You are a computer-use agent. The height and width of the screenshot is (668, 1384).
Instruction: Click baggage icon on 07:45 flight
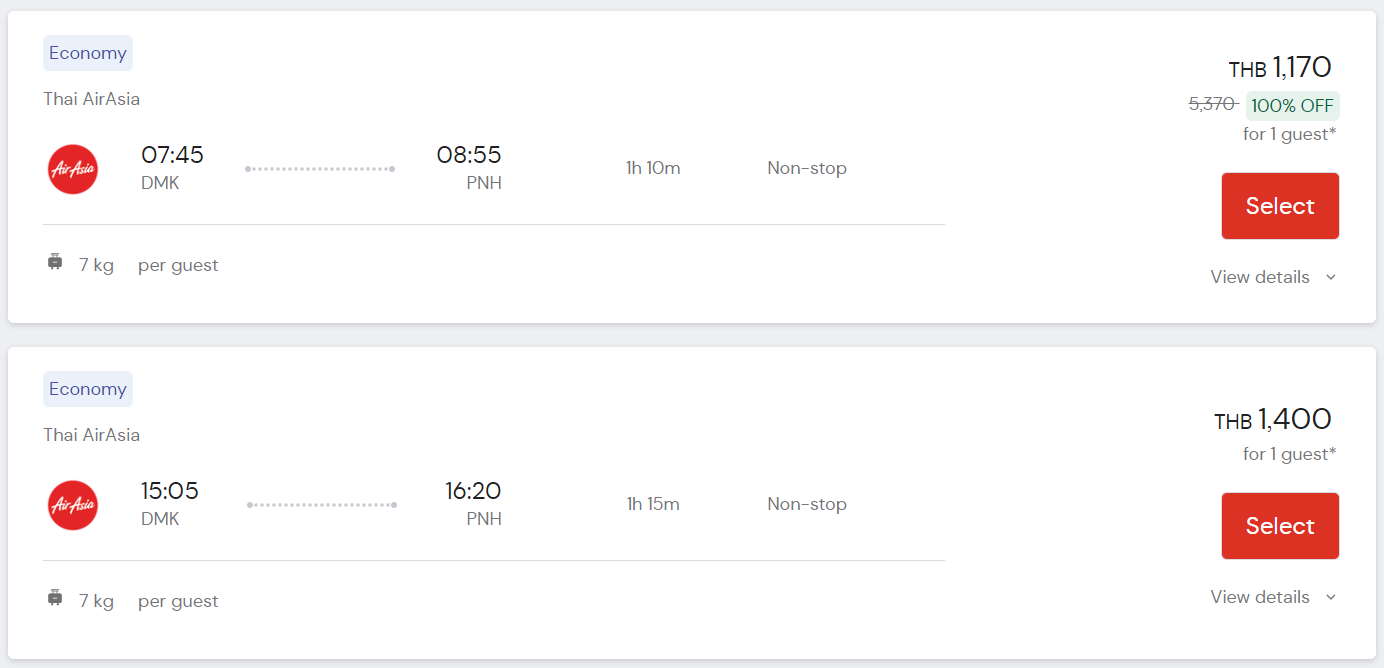tap(55, 263)
